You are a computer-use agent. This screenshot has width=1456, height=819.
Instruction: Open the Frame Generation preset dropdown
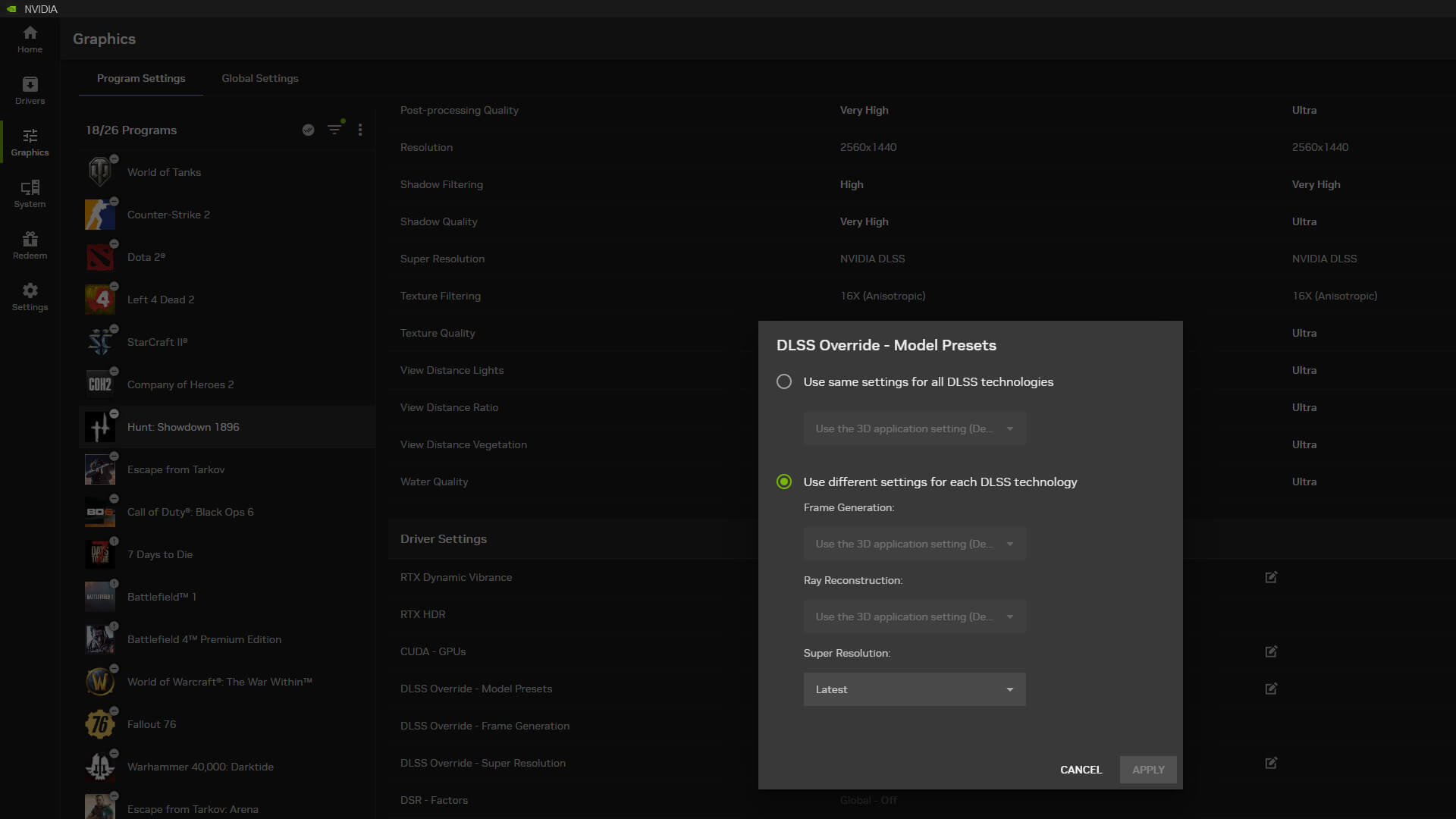[x=914, y=544]
